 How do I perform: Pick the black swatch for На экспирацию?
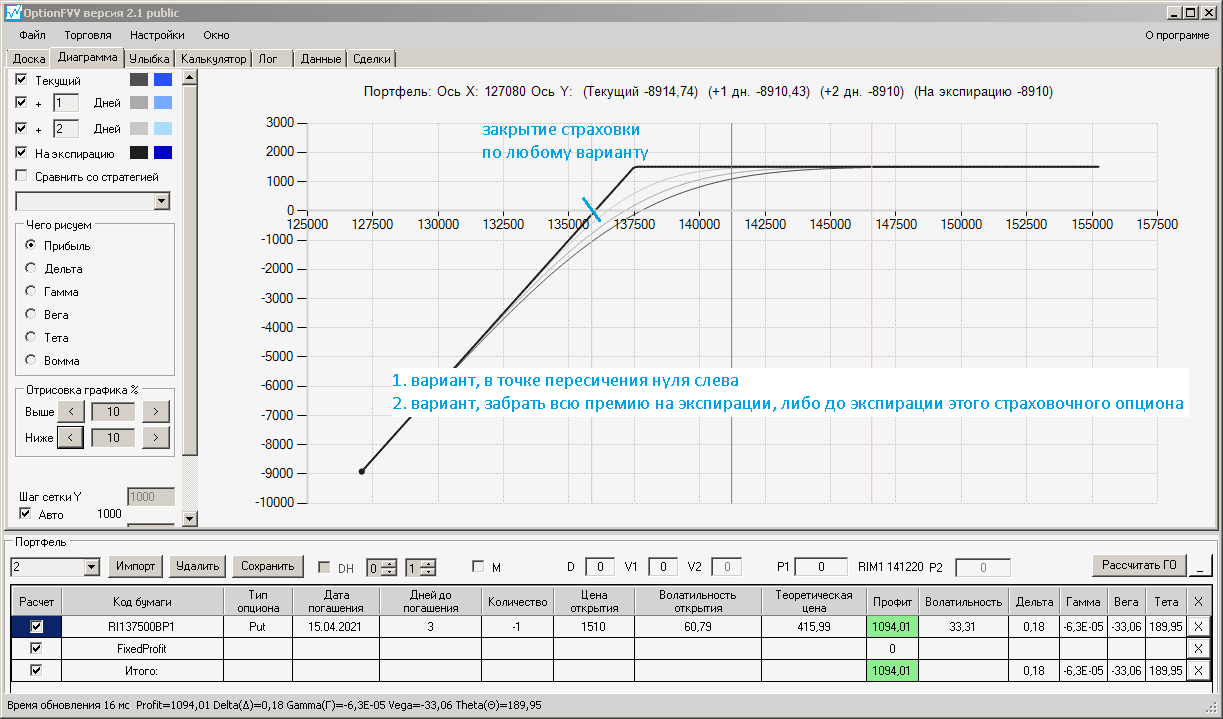click(139, 153)
